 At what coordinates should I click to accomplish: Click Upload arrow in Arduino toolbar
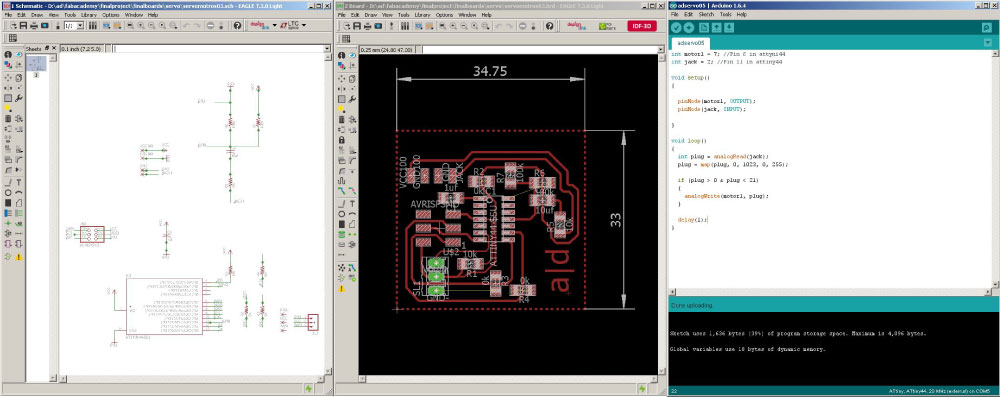pos(689,27)
